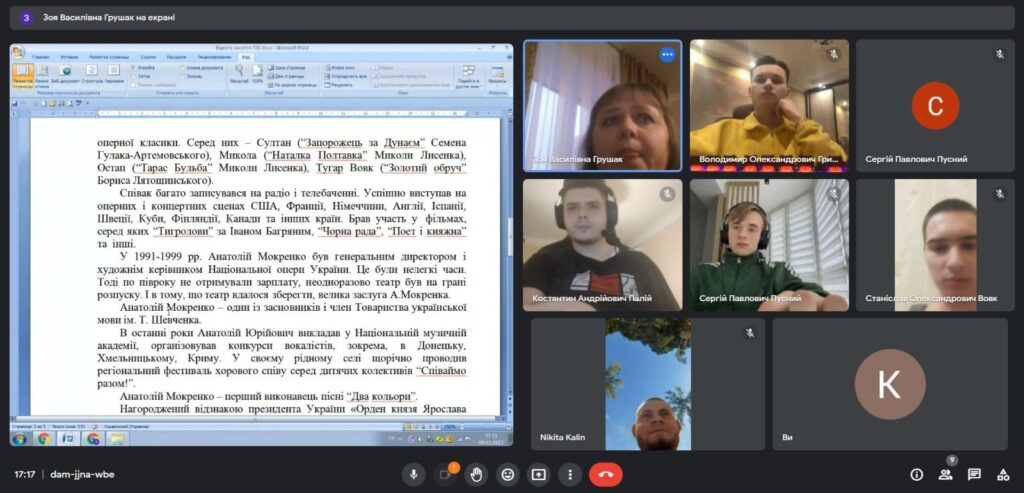This screenshot has width=1024, height=493.
Task: Select Костянтин Андрійович Палій video tile
Action: click(602, 245)
